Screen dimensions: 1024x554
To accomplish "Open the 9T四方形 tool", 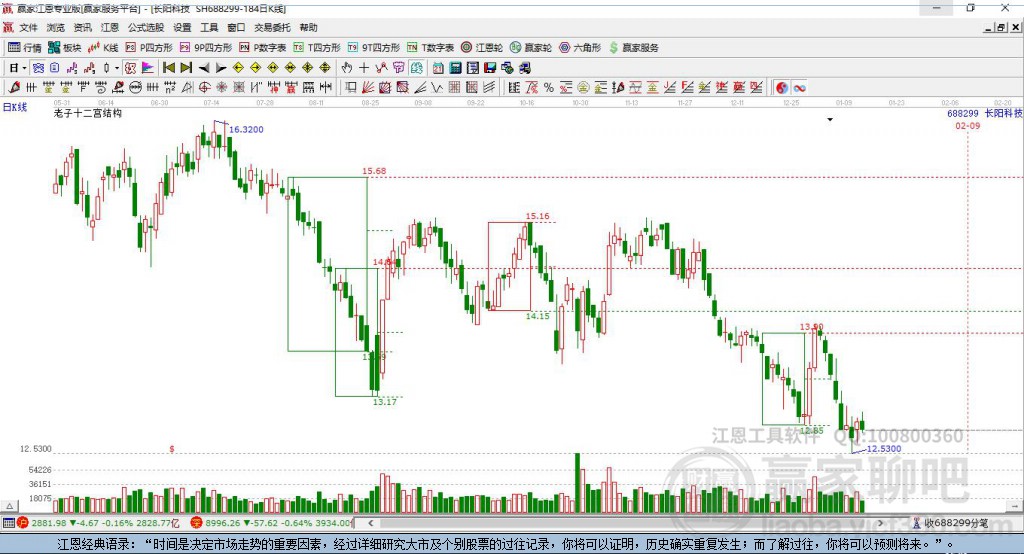I will tap(374, 48).
